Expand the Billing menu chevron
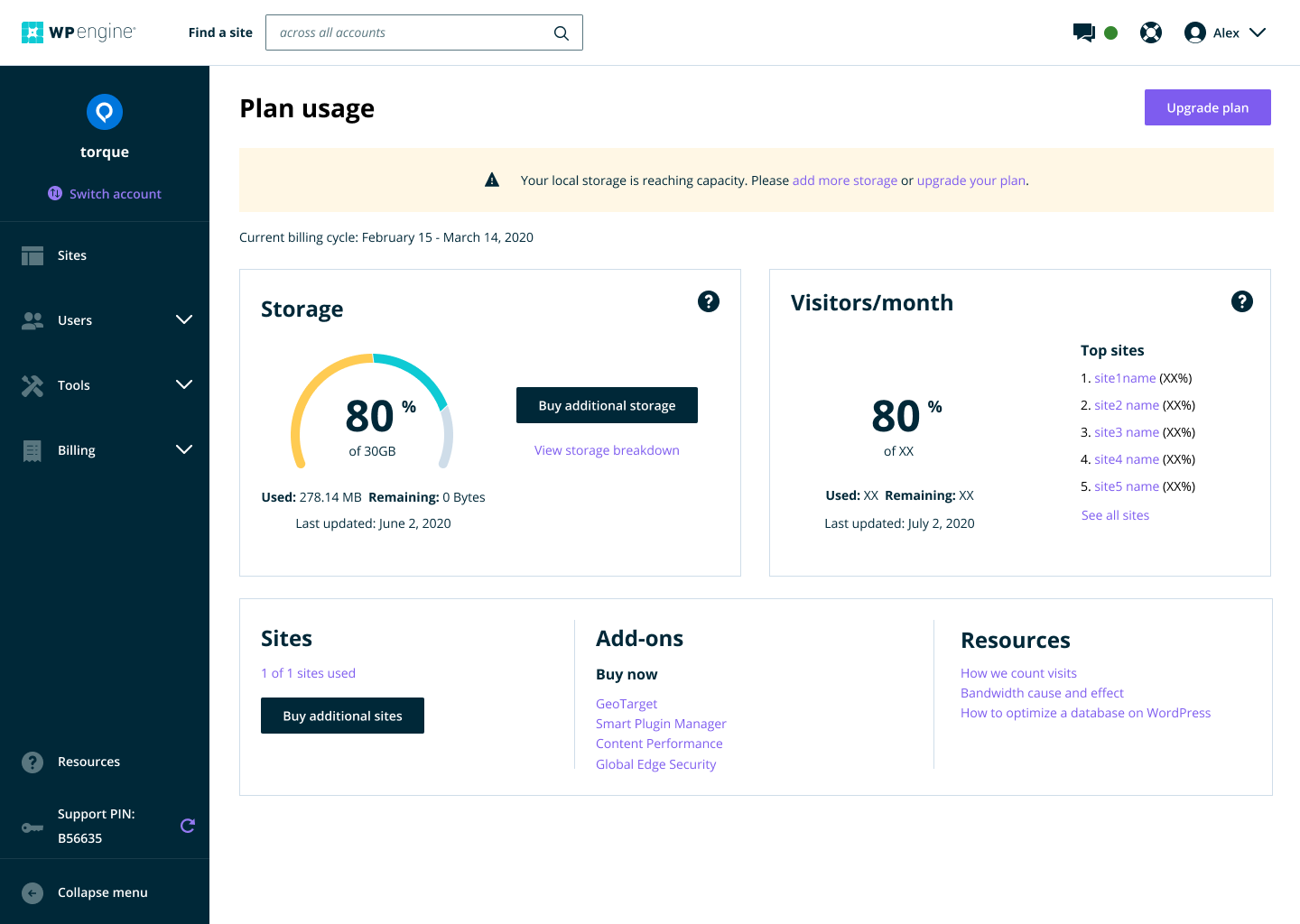Image resolution: width=1300 pixels, height=924 pixels. click(184, 449)
